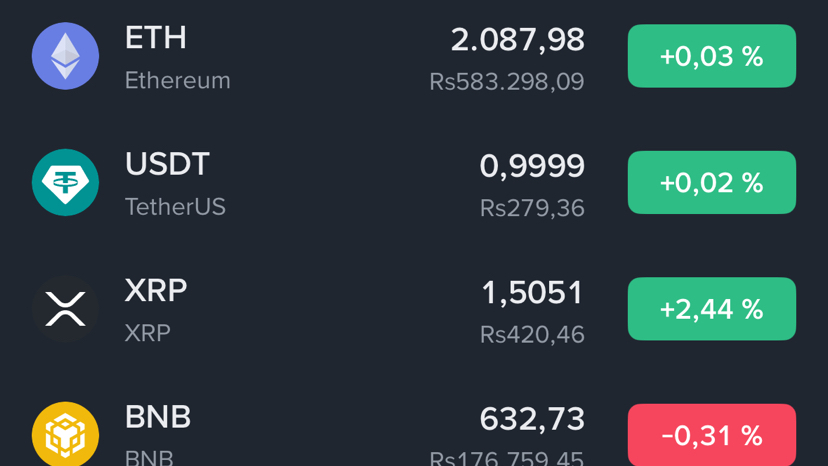Tap the Tether USDT logo icon
Viewport: 828px width, 466px height.
(66, 183)
